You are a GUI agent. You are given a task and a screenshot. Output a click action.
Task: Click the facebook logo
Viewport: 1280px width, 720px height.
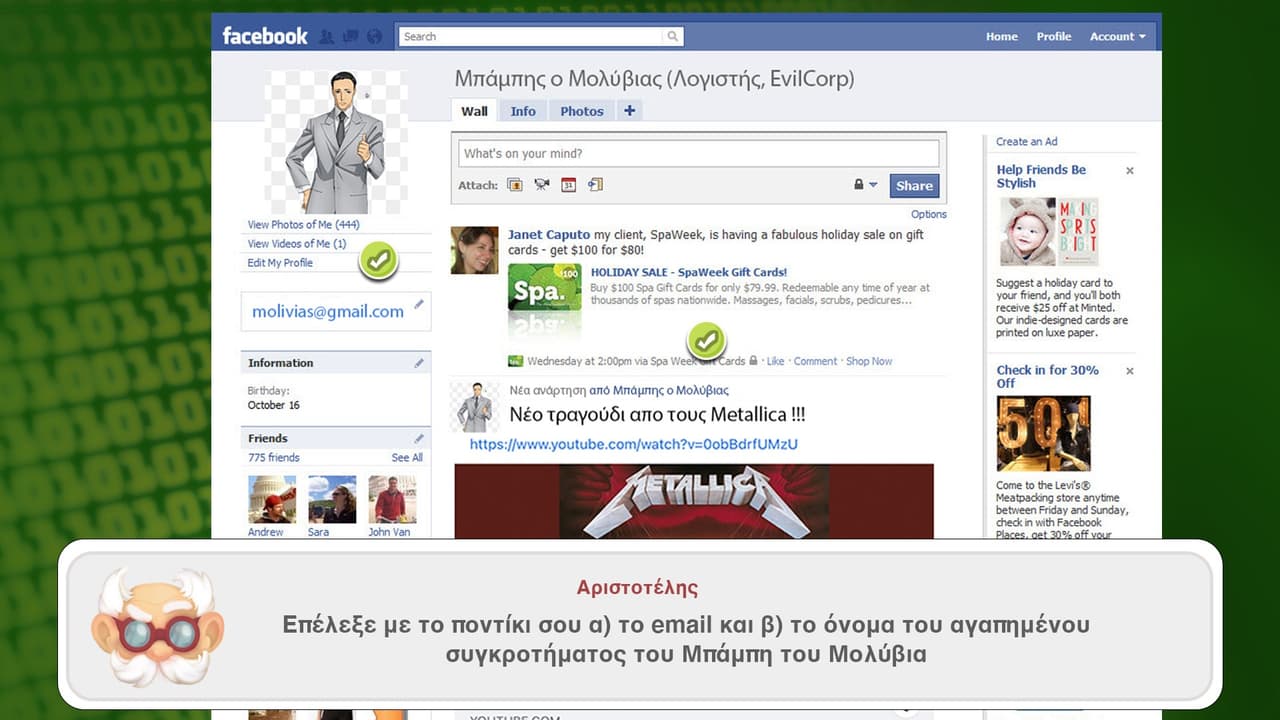point(265,36)
